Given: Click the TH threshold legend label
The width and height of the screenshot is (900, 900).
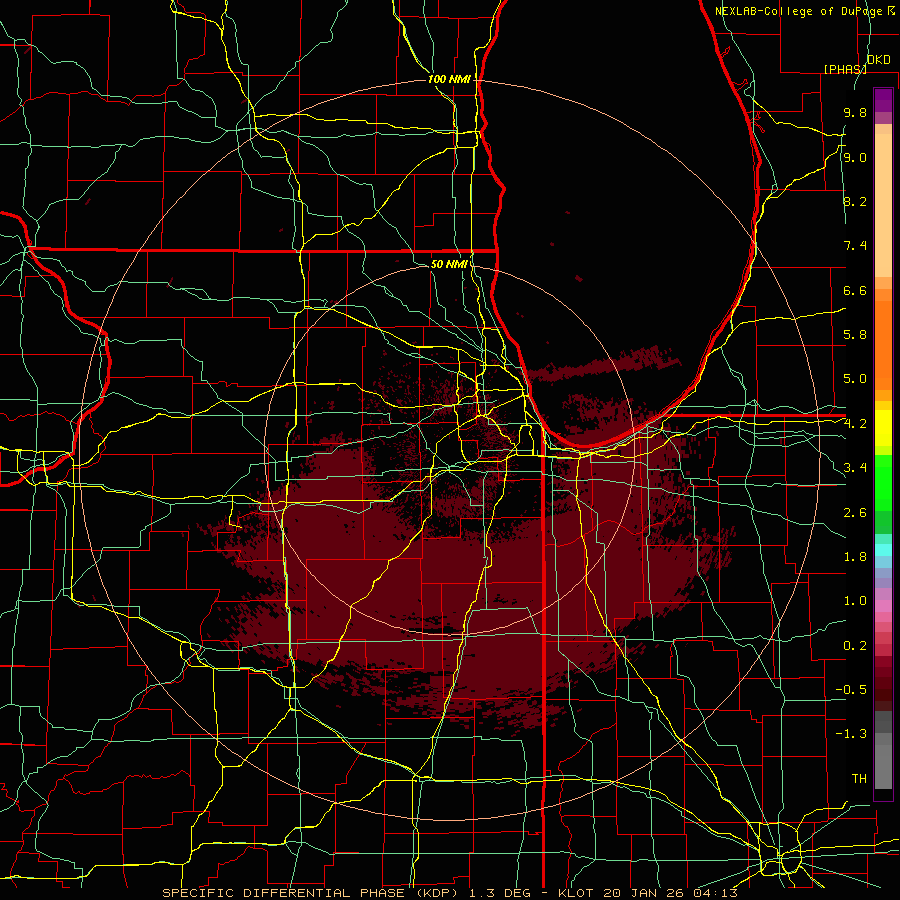Looking at the screenshot, I should [859, 779].
